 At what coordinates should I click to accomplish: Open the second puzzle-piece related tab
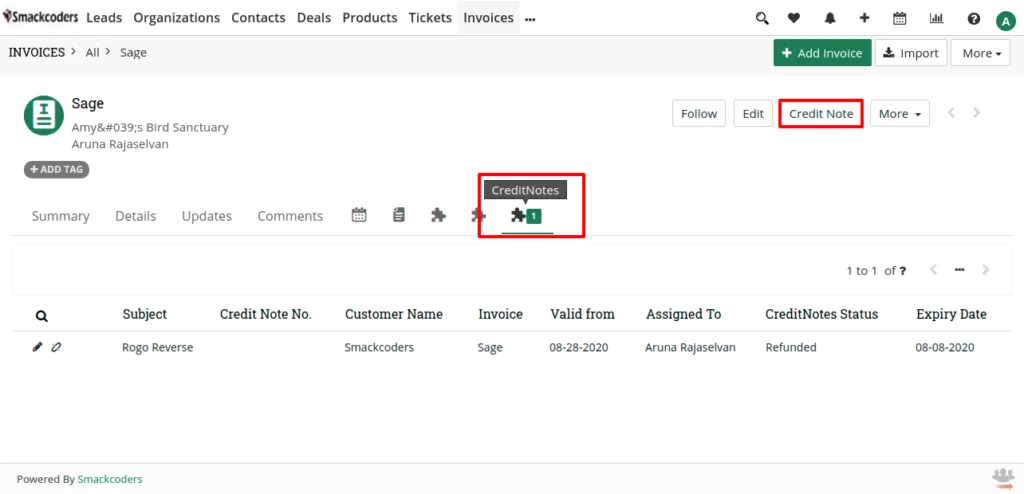coord(478,215)
